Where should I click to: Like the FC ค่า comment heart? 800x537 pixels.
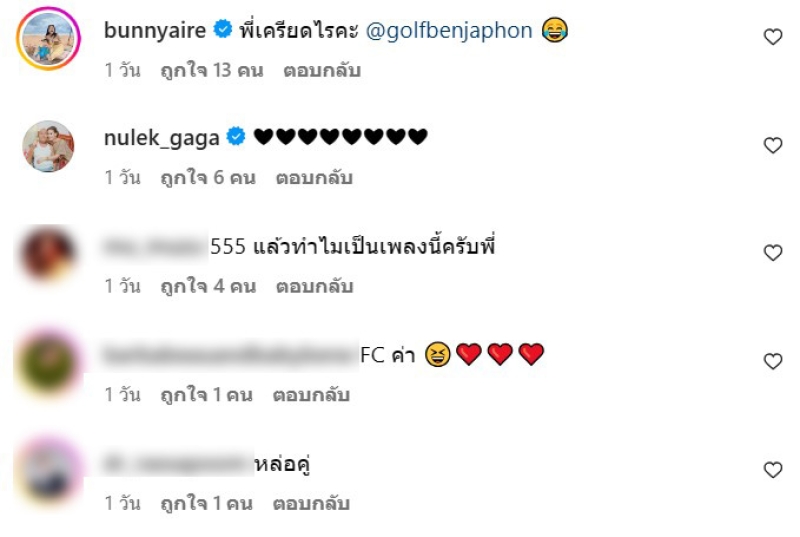772,361
